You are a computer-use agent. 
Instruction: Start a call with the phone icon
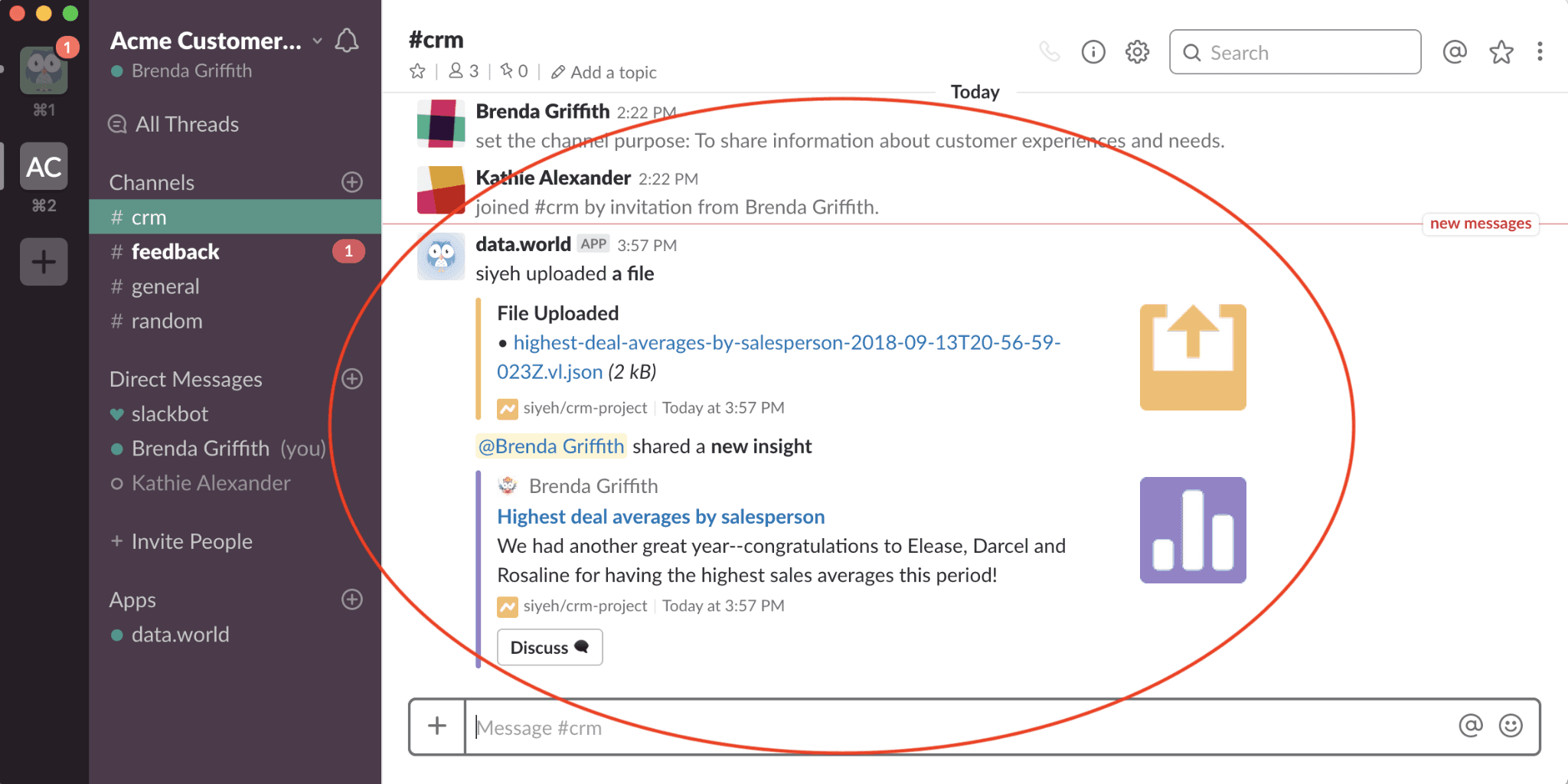pyautogui.click(x=1050, y=51)
